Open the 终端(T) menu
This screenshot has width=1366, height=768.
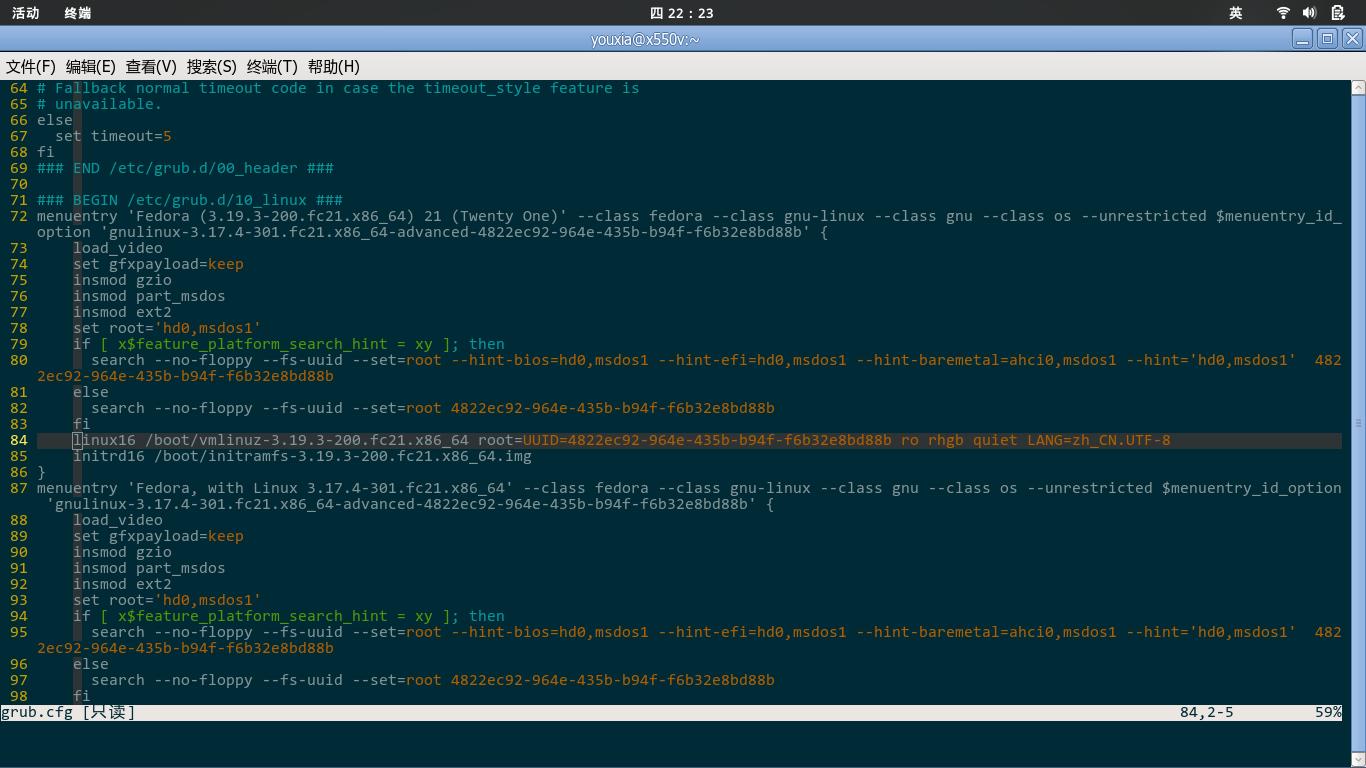[x=272, y=66]
